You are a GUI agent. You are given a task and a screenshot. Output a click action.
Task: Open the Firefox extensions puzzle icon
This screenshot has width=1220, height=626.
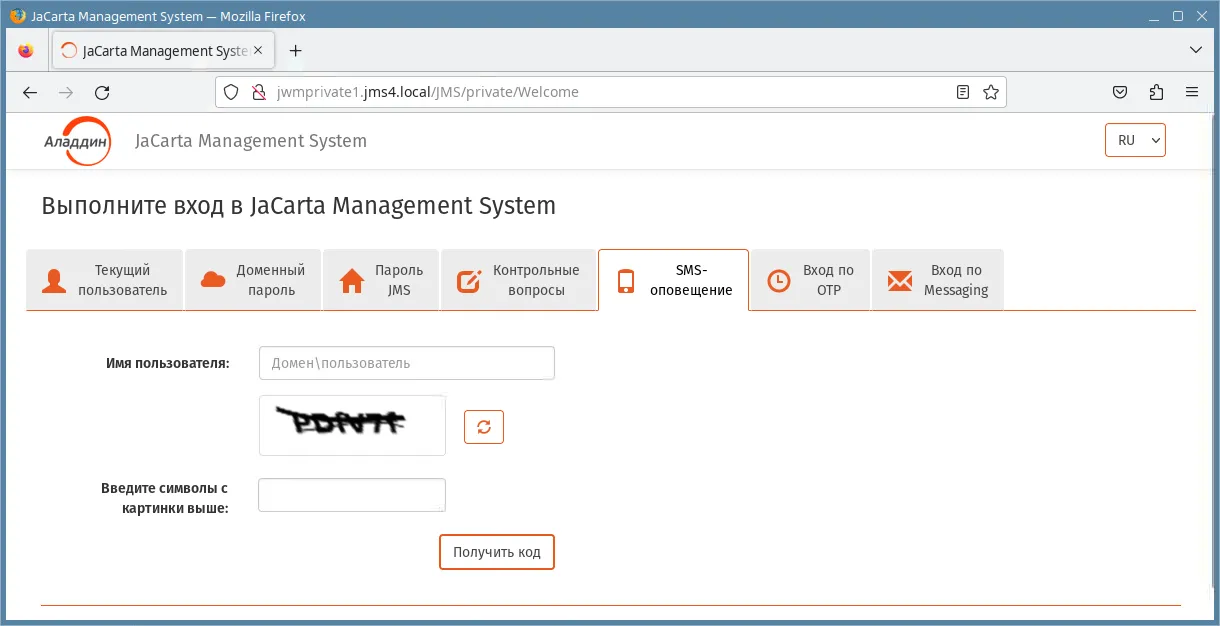1156,92
